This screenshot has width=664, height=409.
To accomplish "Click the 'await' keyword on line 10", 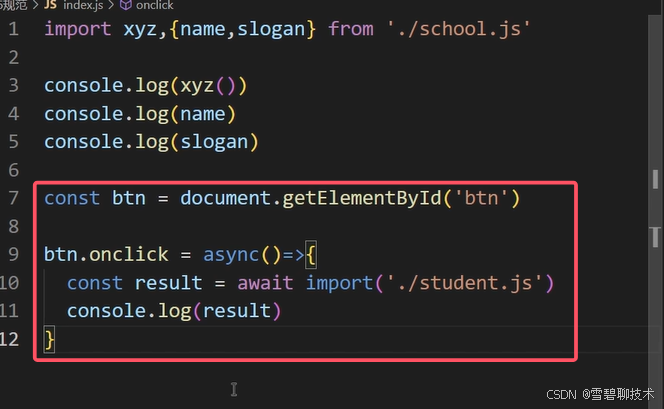I will [x=265, y=283].
